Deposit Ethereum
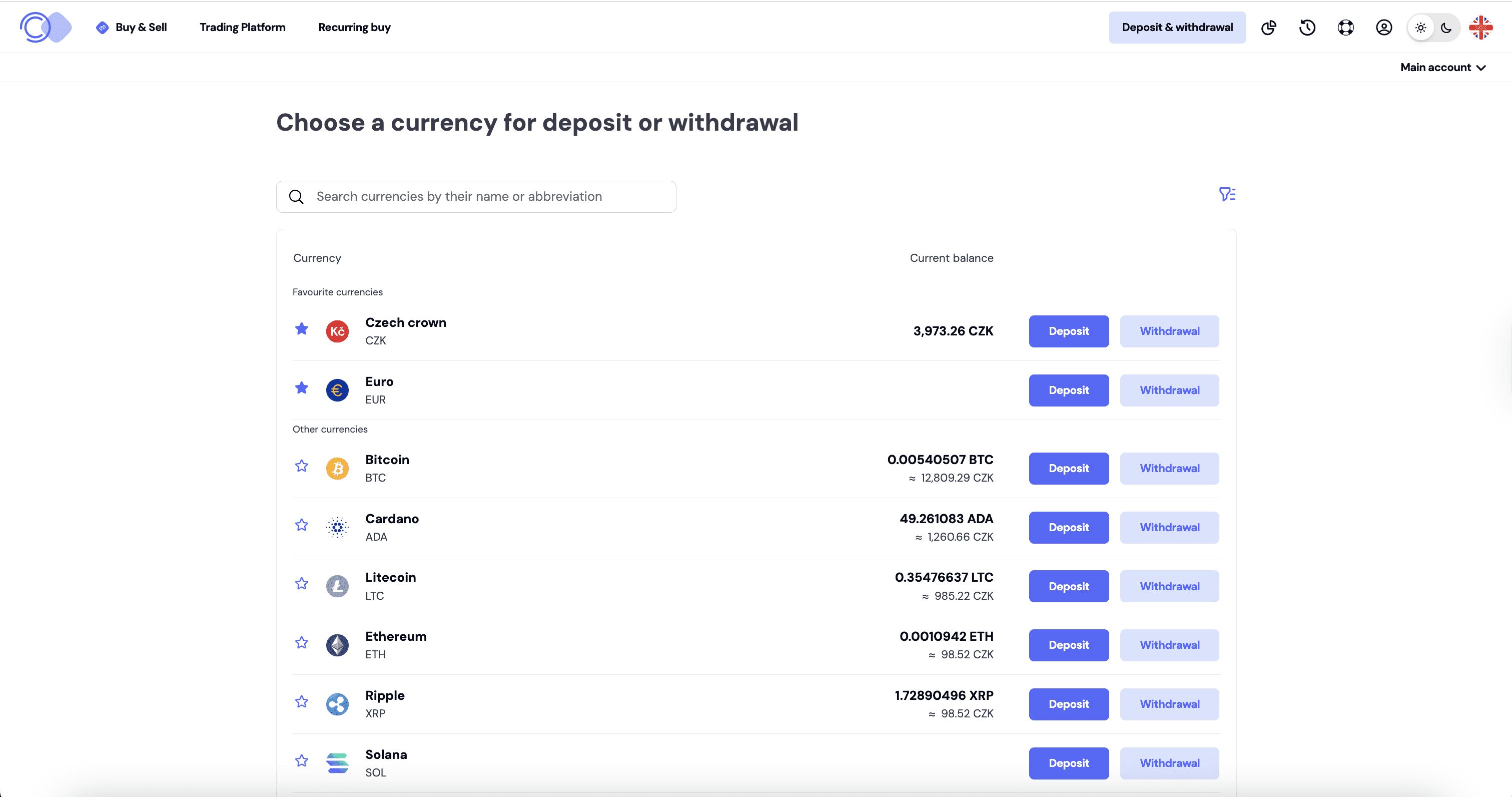This screenshot has width=1512, height=797. pyautogui.click(x=1069, y=645)
